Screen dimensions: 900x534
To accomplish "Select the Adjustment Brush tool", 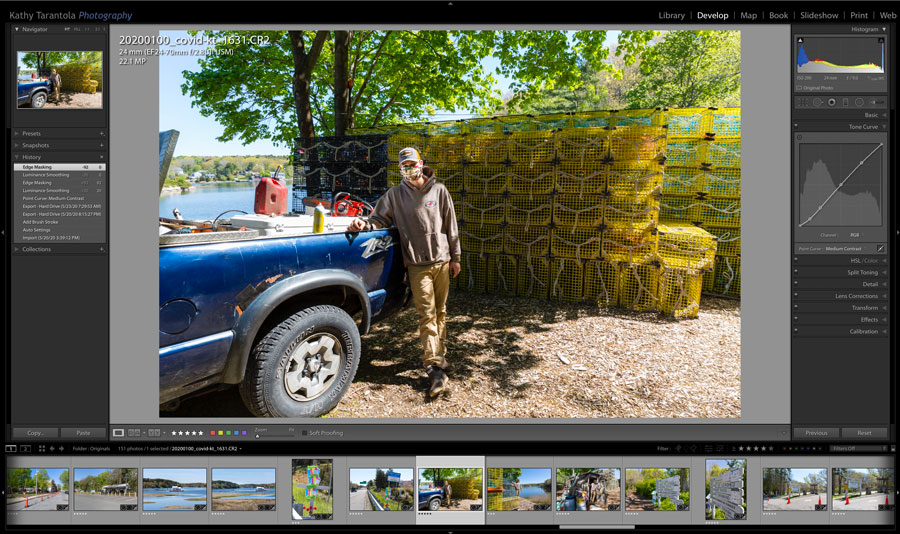I will [x=876, y=102].
